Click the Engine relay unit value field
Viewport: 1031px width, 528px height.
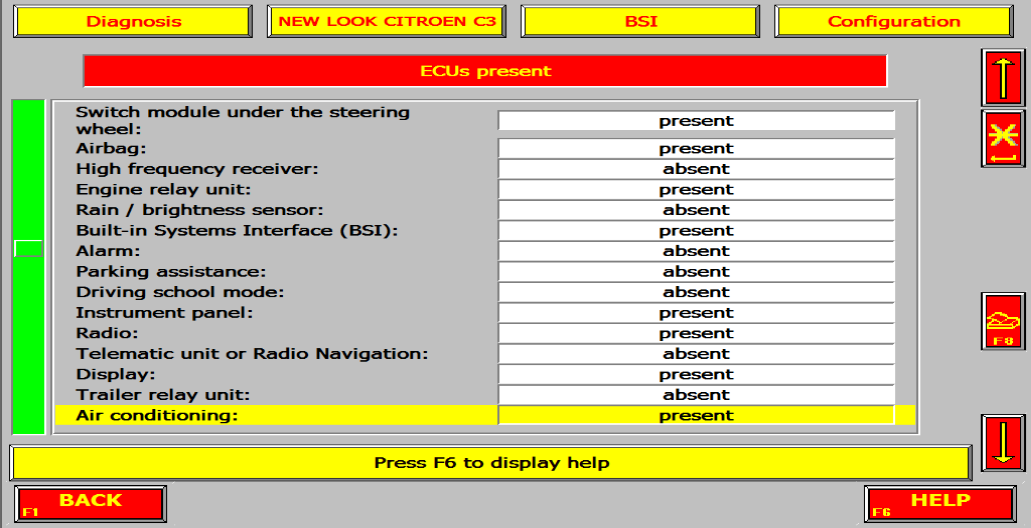[696, 189]
